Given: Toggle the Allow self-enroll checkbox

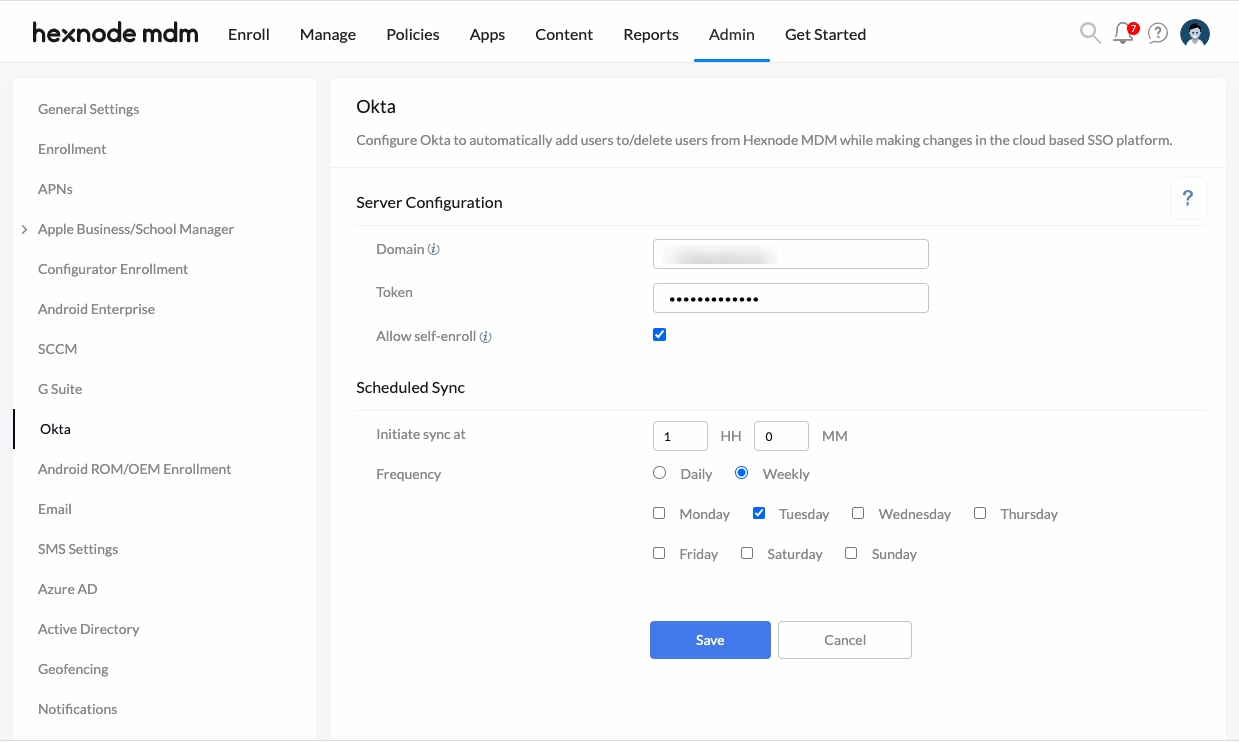Looking at the screenshot, I should 659,335.
